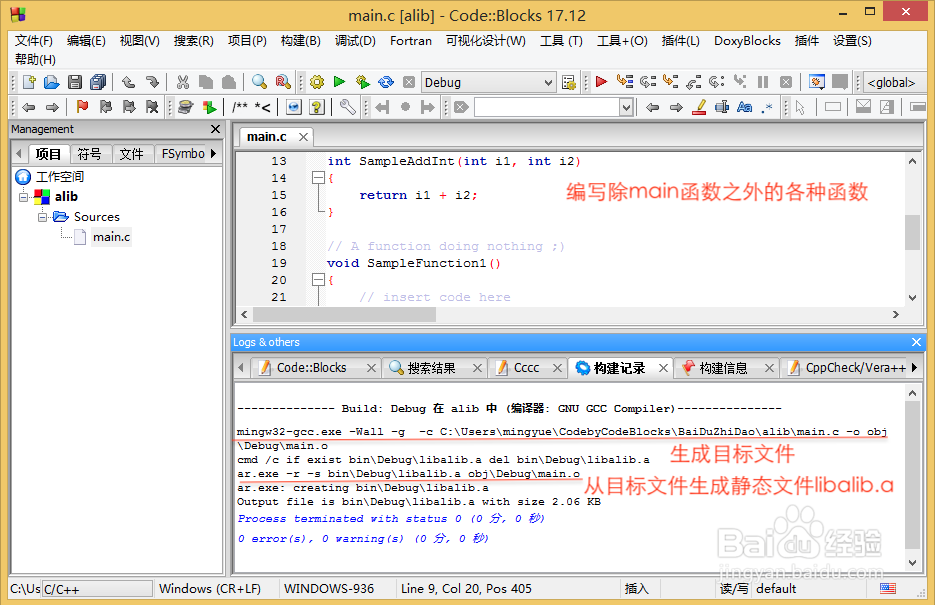Click the editor vertical scrollbar thumb
935x605 pixels.
[912, 232]
